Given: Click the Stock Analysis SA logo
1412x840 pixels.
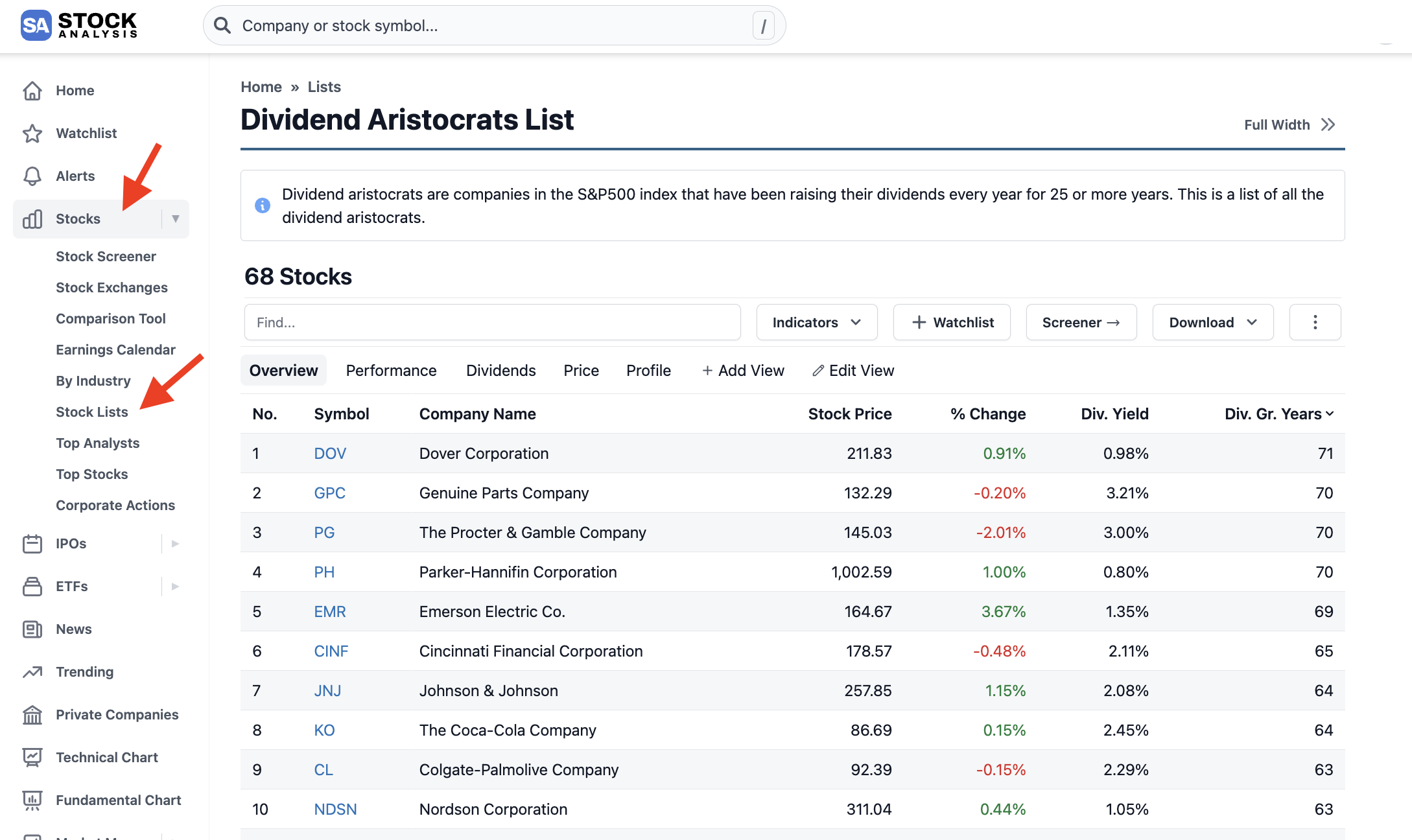Looking at the screenshot, I should click(x=79, y=25).
